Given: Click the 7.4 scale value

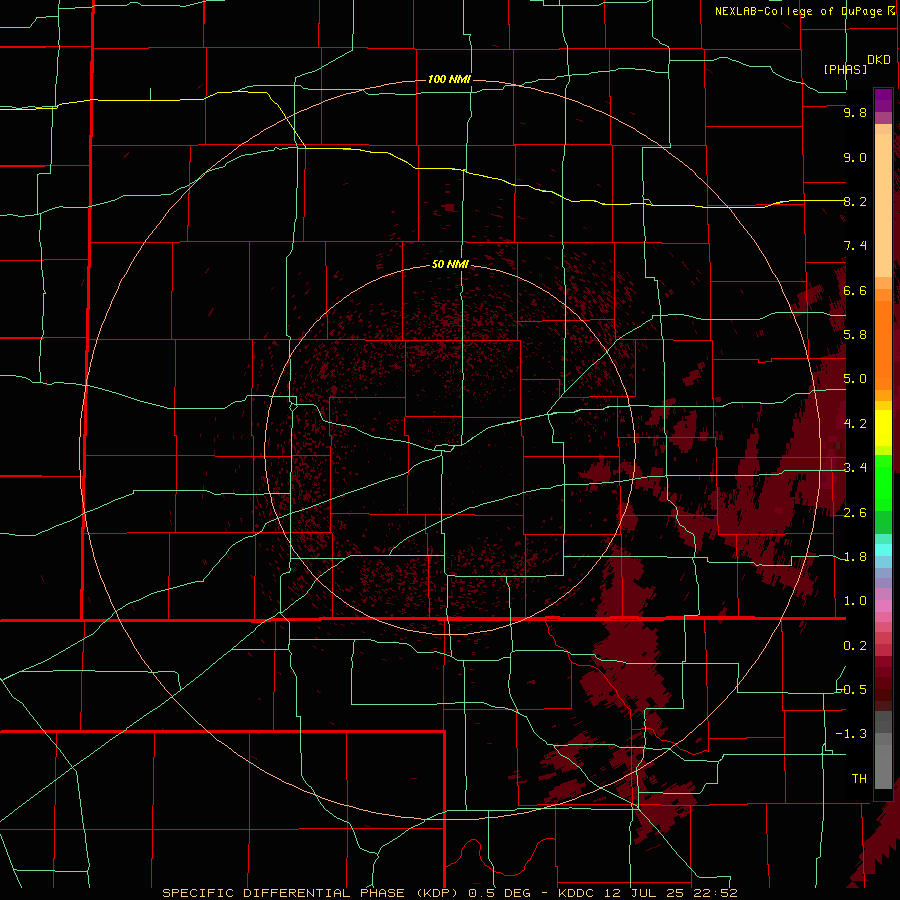Looking at the screenshot, I should pyautogui.click(x=855, y=246).
